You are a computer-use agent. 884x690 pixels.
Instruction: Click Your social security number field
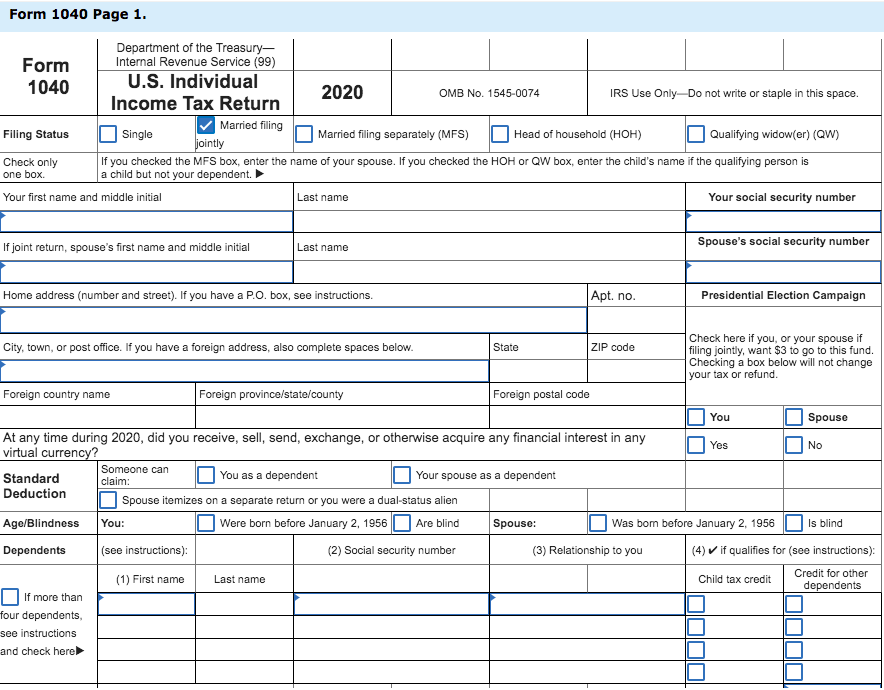783,222
